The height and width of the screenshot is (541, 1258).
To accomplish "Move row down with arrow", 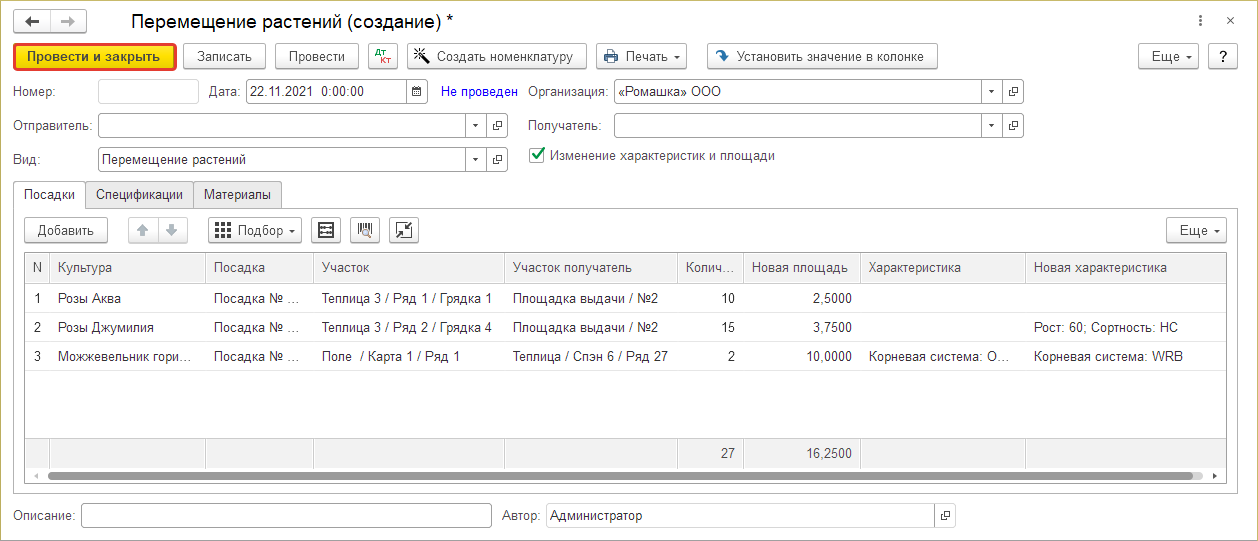I will (171, 231).
